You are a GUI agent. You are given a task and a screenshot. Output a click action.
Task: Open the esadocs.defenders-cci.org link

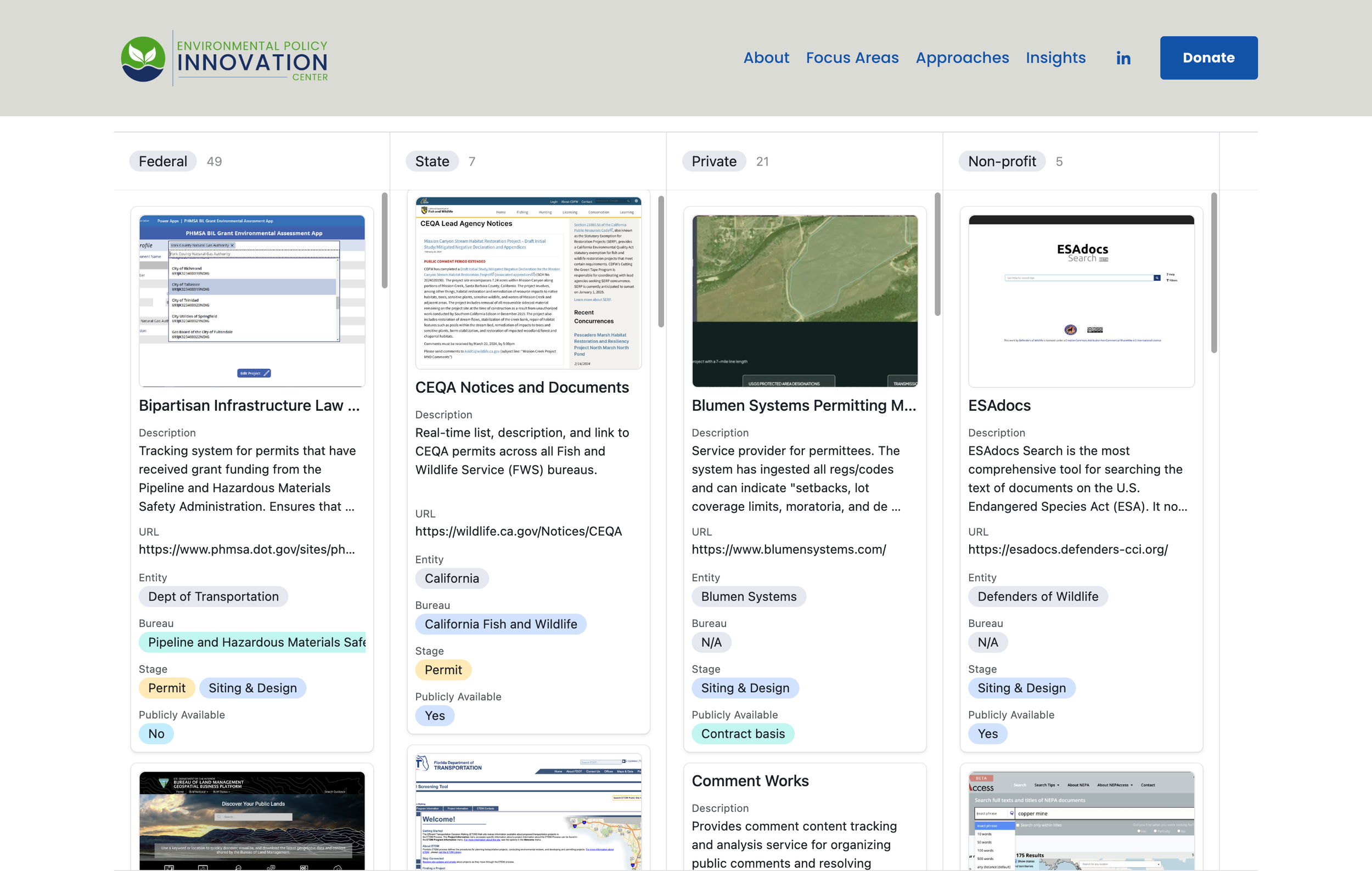pyautogui.click(x=1067, y=550)
